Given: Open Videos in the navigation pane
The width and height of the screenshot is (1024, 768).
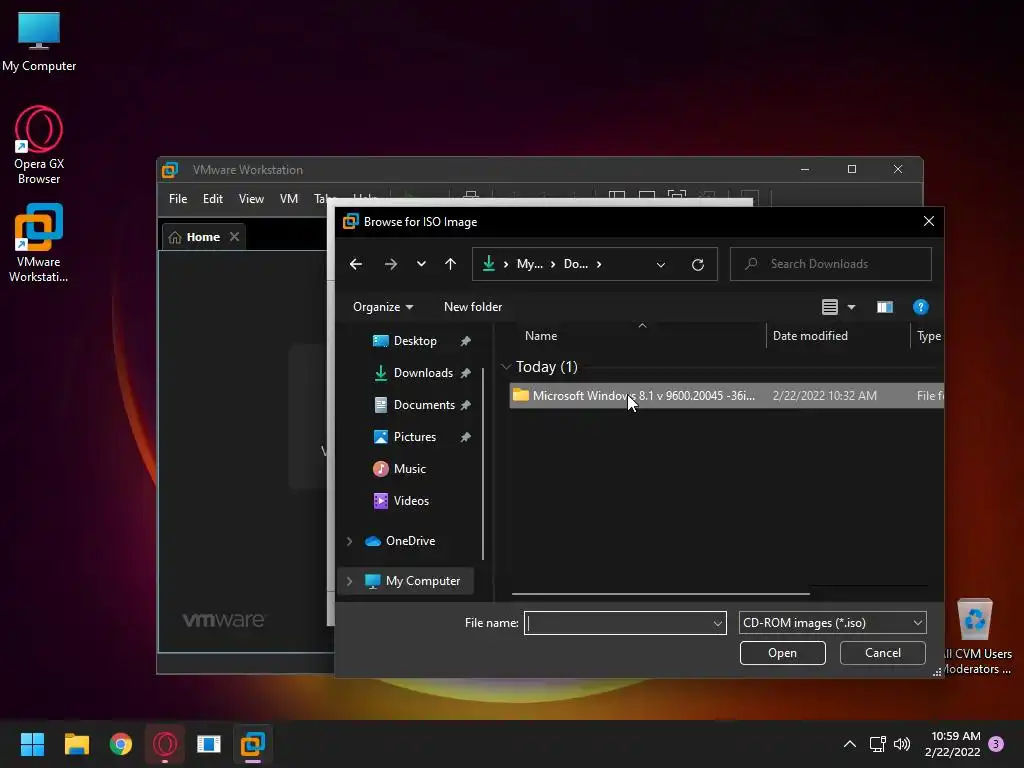Looking at the screenshot, I should click(411, 501).
